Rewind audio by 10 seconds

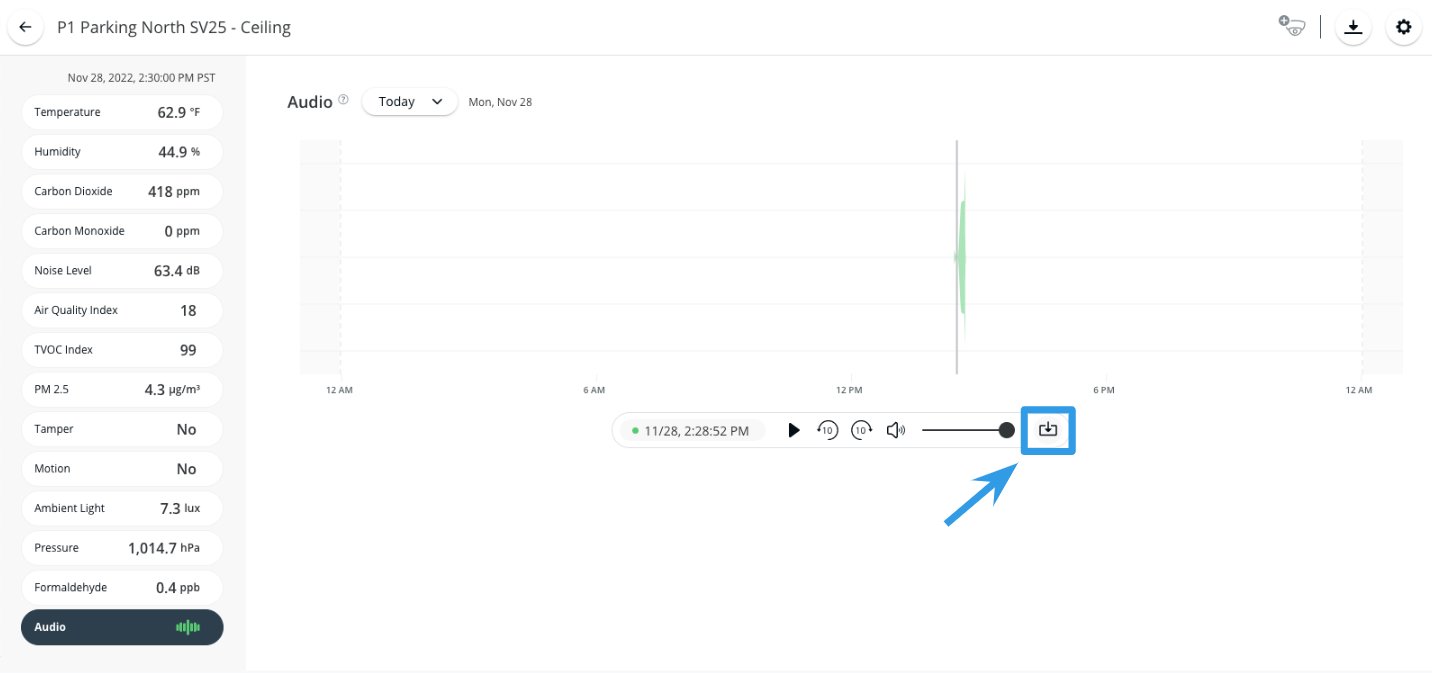pos(827,430)
